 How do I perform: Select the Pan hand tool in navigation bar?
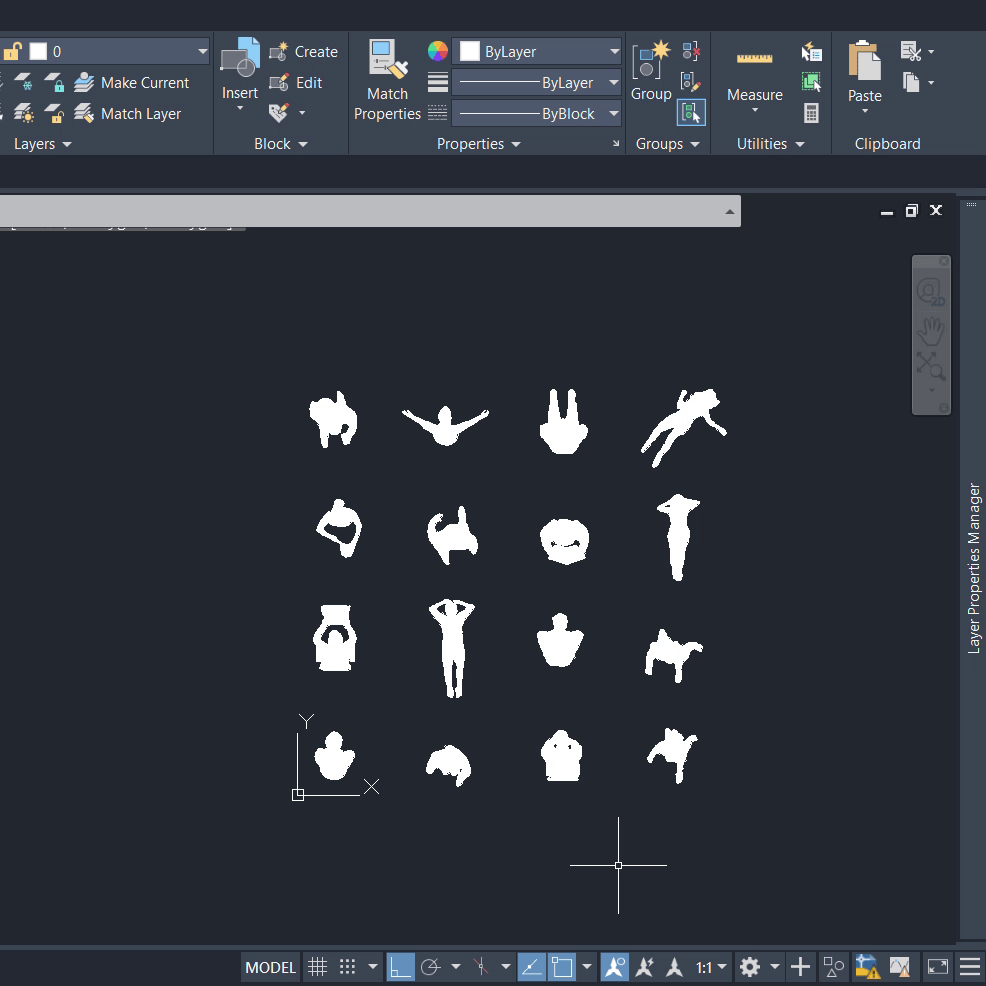coord(931,329)
